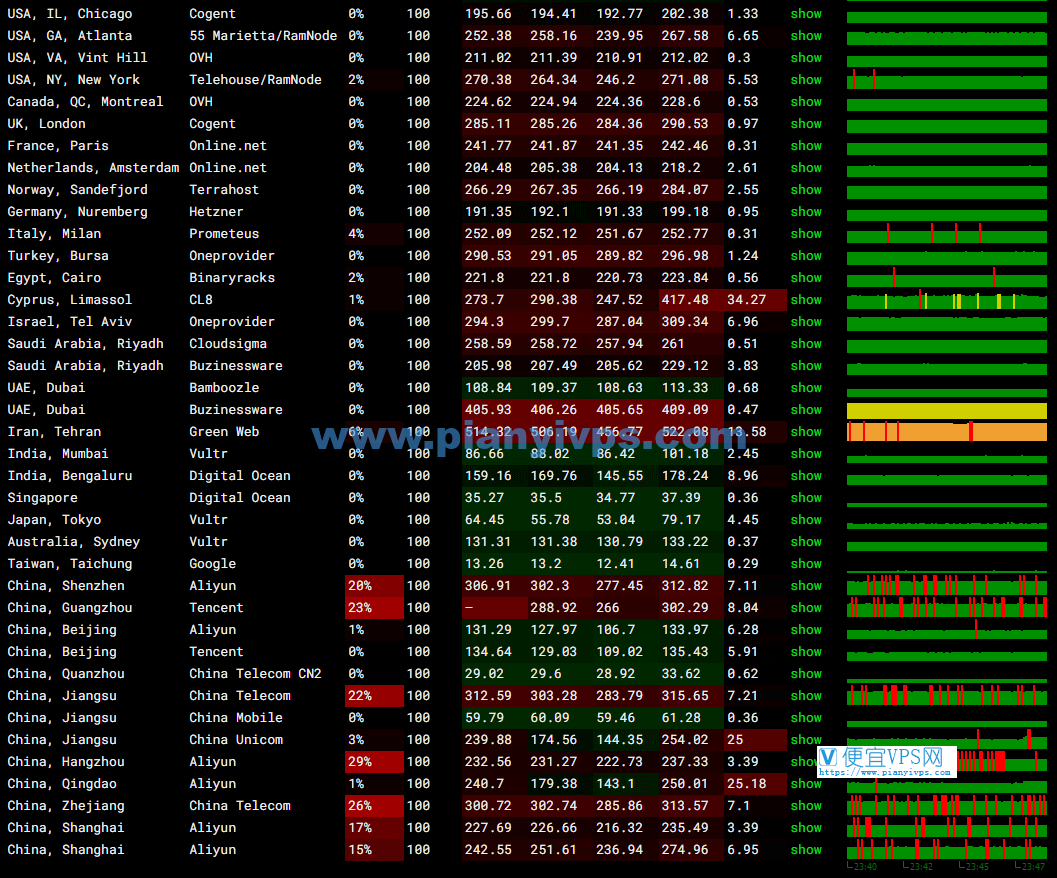The height and width of the screenshot is (878, 1057).
Task: Click the Green Web provider name
Action: [224, 432]
